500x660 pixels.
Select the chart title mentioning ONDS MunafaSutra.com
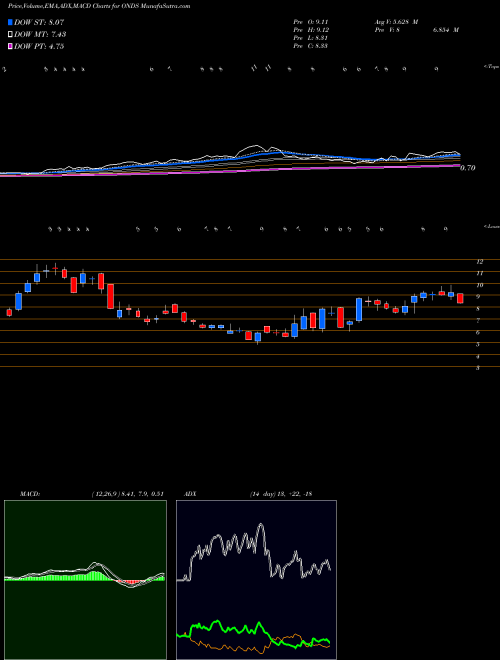pos(99,6)
